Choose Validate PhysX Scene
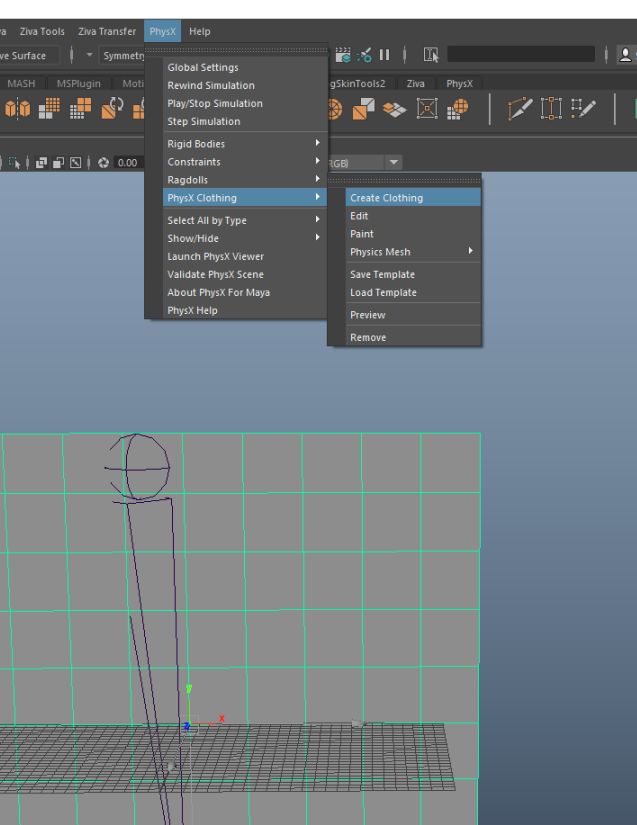The width and height of the screenshot is (637, 825). tap(245, 274)
